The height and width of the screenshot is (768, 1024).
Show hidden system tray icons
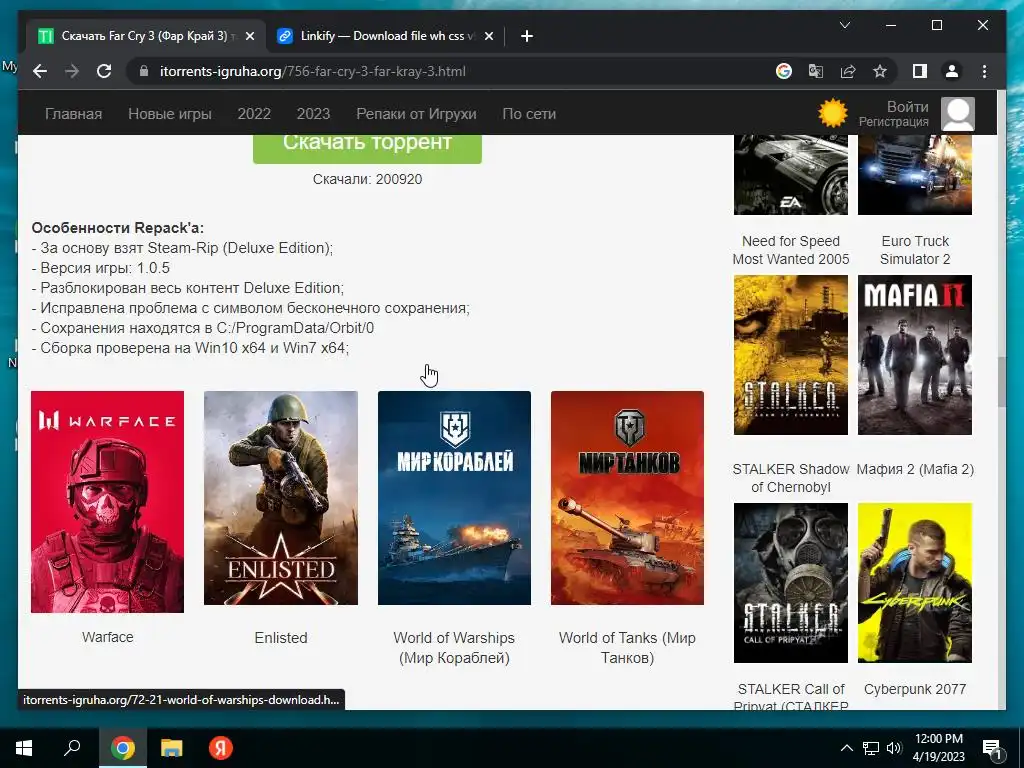tap(846, 748)
